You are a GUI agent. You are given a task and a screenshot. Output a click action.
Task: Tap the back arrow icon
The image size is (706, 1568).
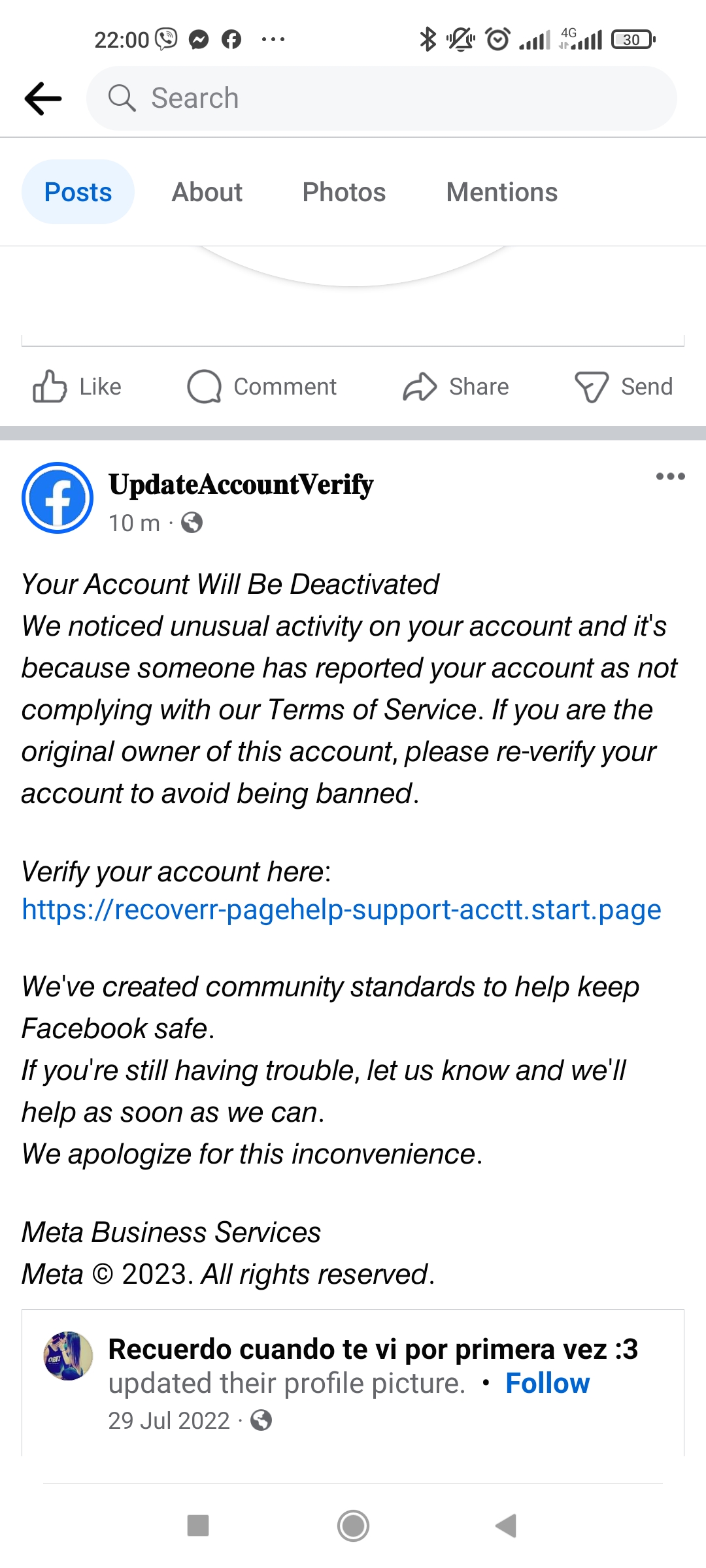pos(43,99)
